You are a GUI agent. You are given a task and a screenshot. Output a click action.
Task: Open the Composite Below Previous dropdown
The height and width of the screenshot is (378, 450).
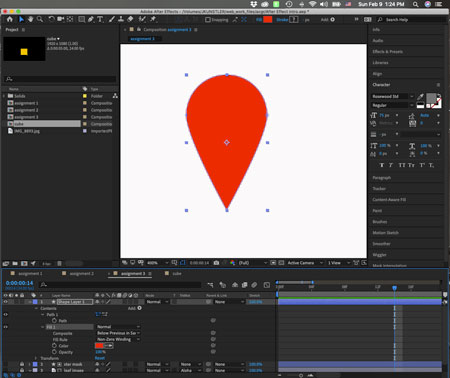click(118, 333)
